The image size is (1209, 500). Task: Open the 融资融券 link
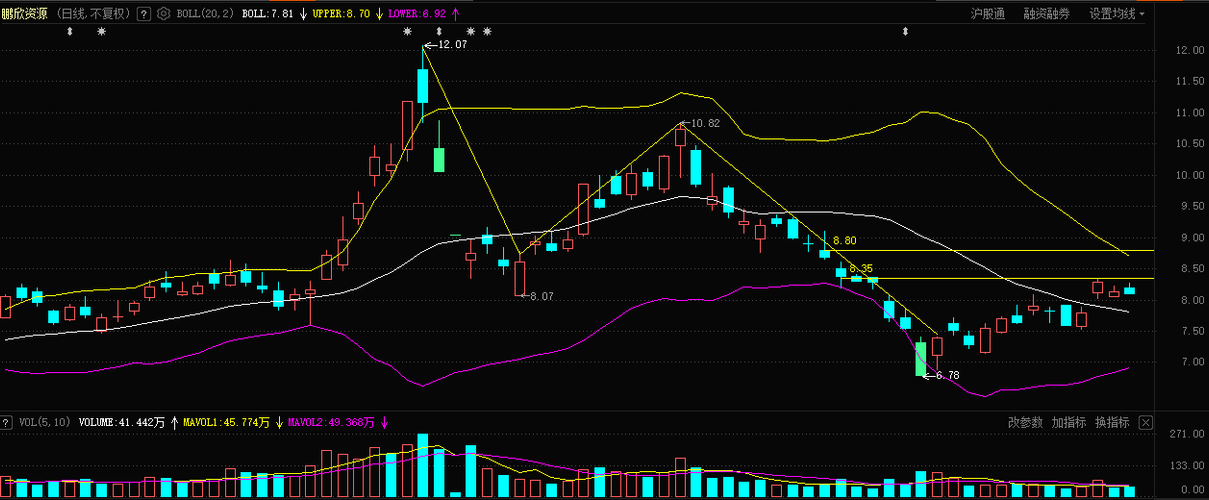[1046, 14]
